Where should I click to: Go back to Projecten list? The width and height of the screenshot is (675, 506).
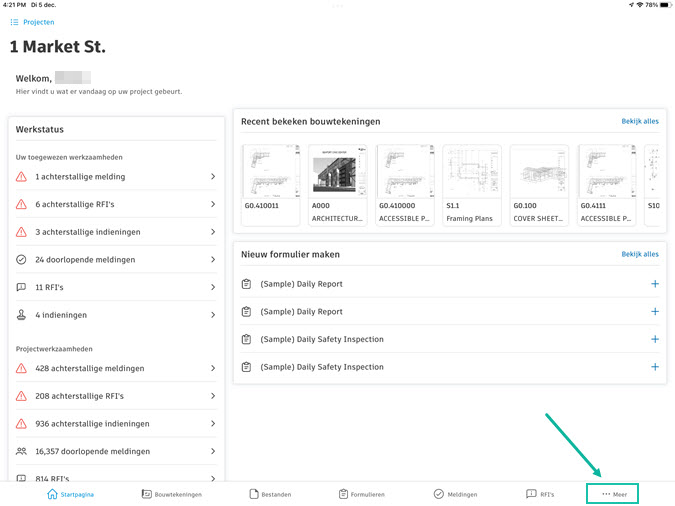tap(32, 22)
